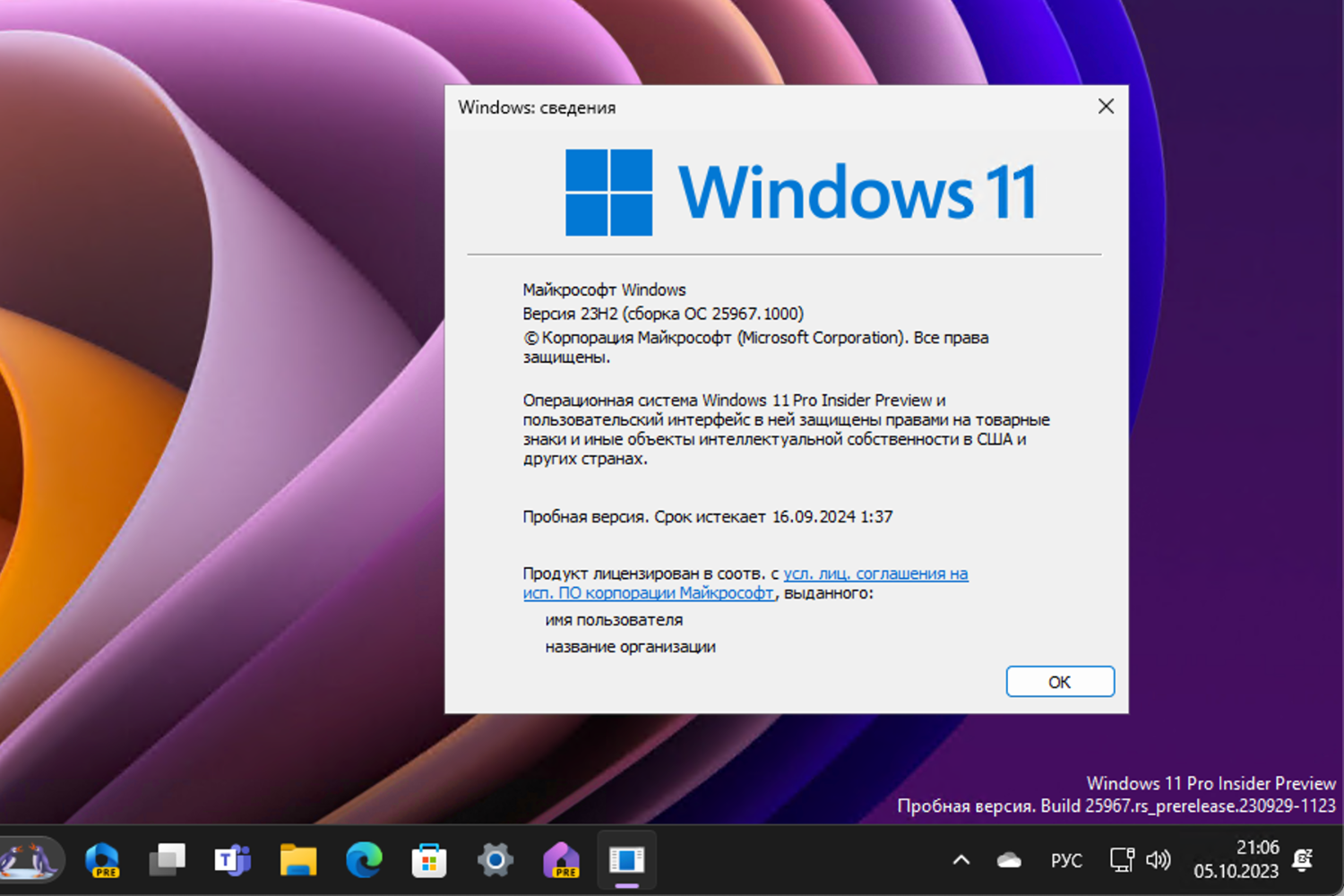Switch keyboard language from РУС
Viewport: 1344px width, 896px height.
(x=1066, y=859)
